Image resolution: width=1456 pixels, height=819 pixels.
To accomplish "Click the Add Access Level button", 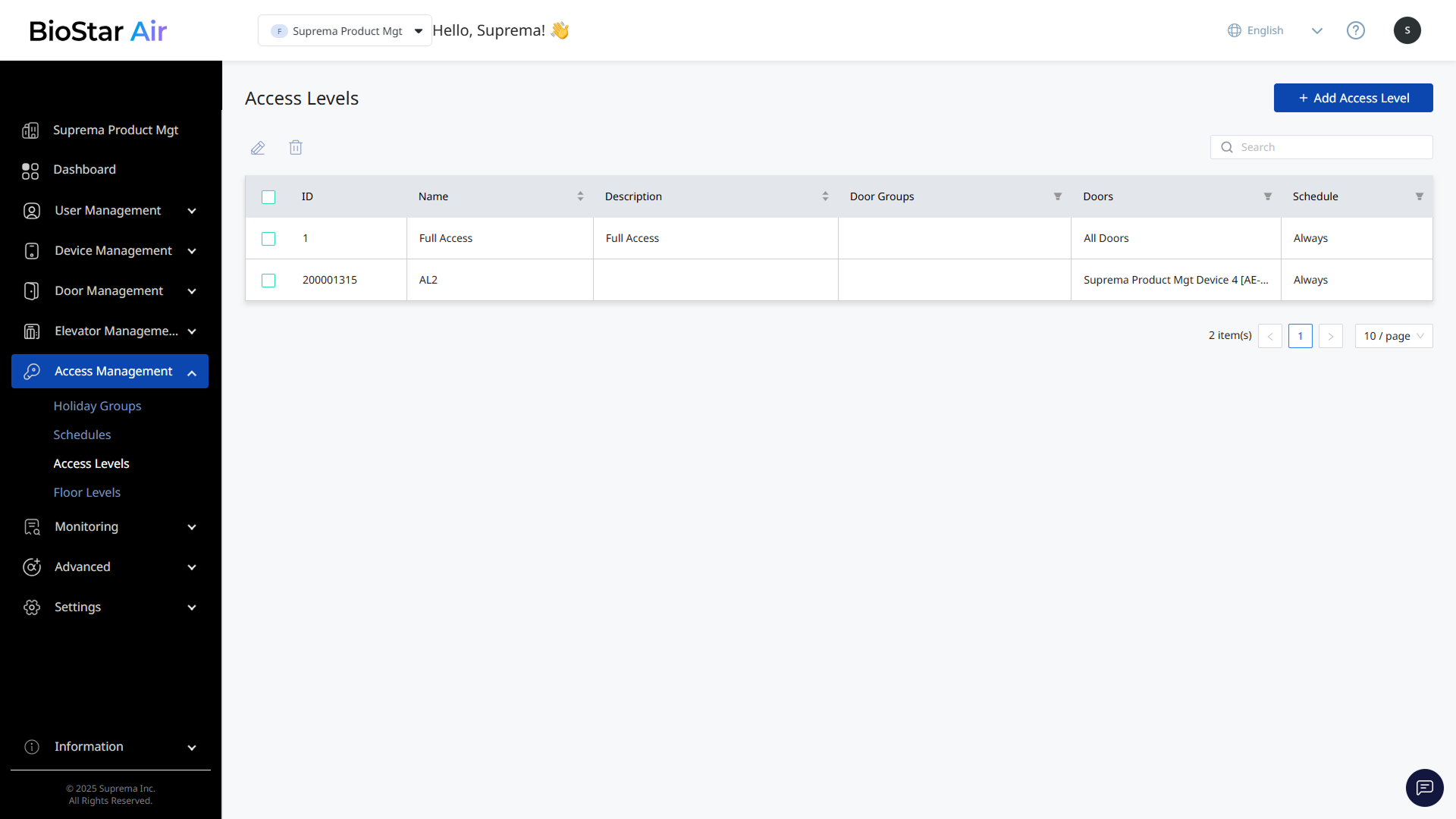I will pyautogui.click(x=1353, y=98).
